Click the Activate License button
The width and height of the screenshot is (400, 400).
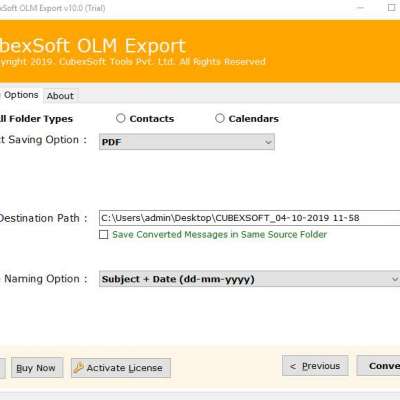click(121, 368)
